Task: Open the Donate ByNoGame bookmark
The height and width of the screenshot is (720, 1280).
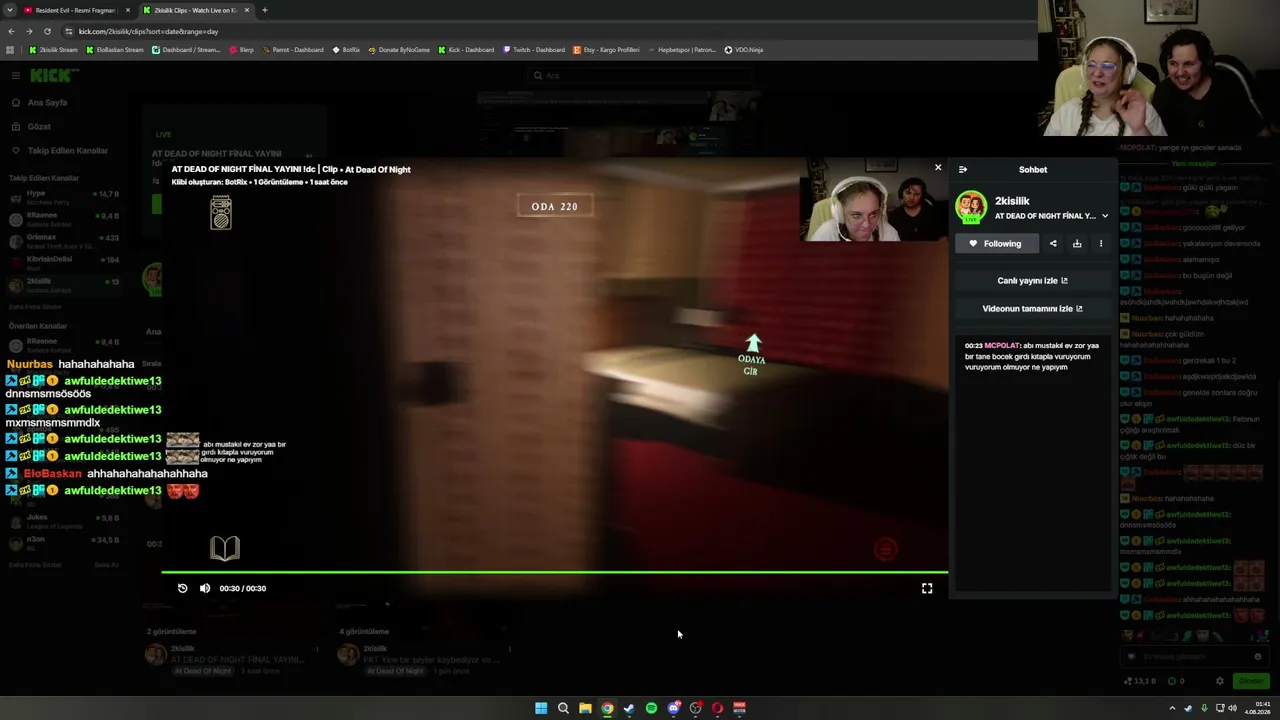Action: coord(399,50)
